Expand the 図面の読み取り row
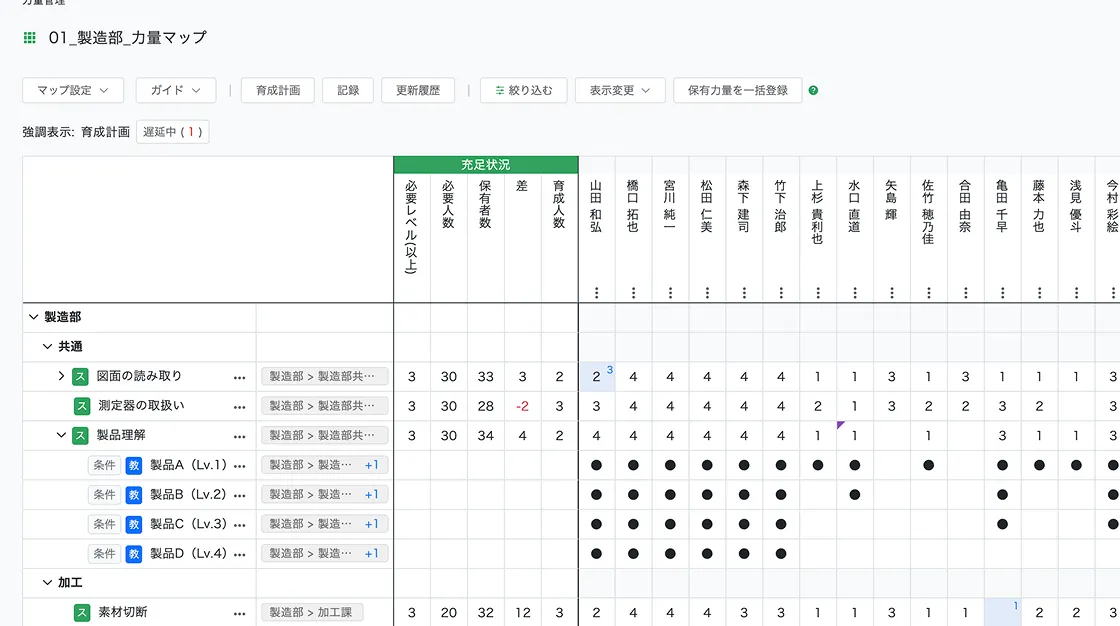The width and height of the screenshot is (1120, 626). 62,376
